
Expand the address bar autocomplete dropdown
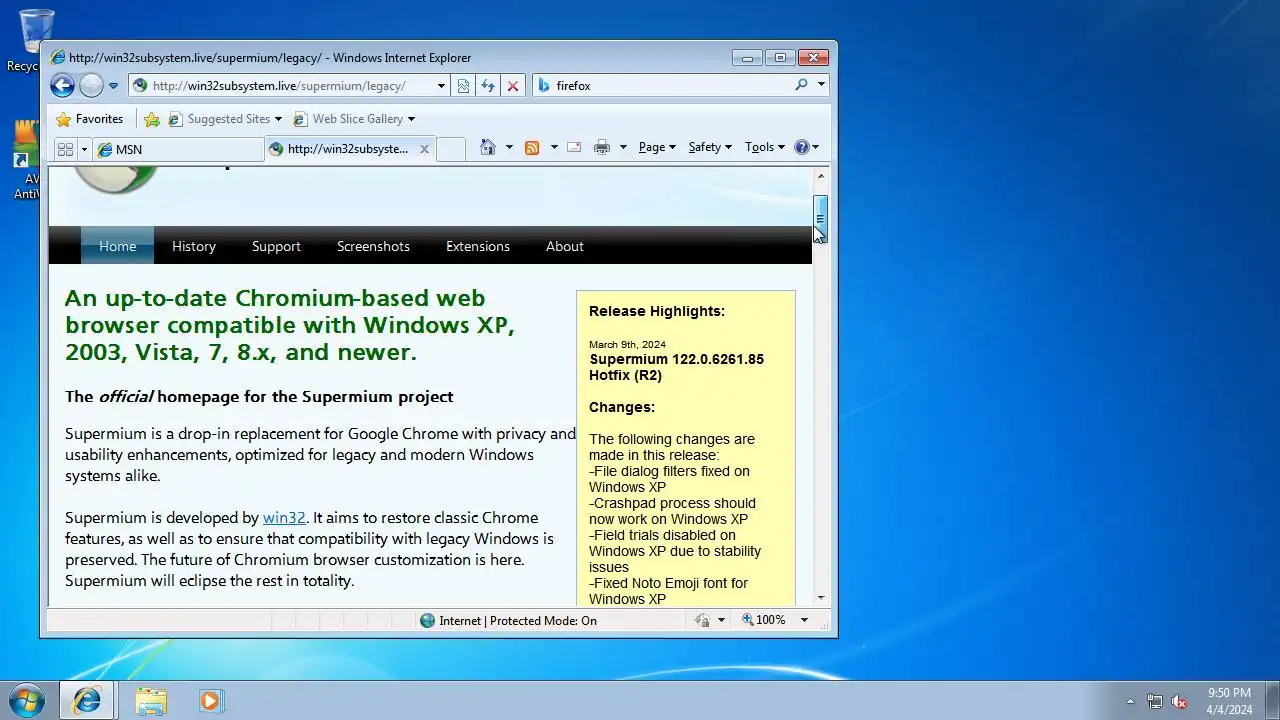[x=441, y=86]
